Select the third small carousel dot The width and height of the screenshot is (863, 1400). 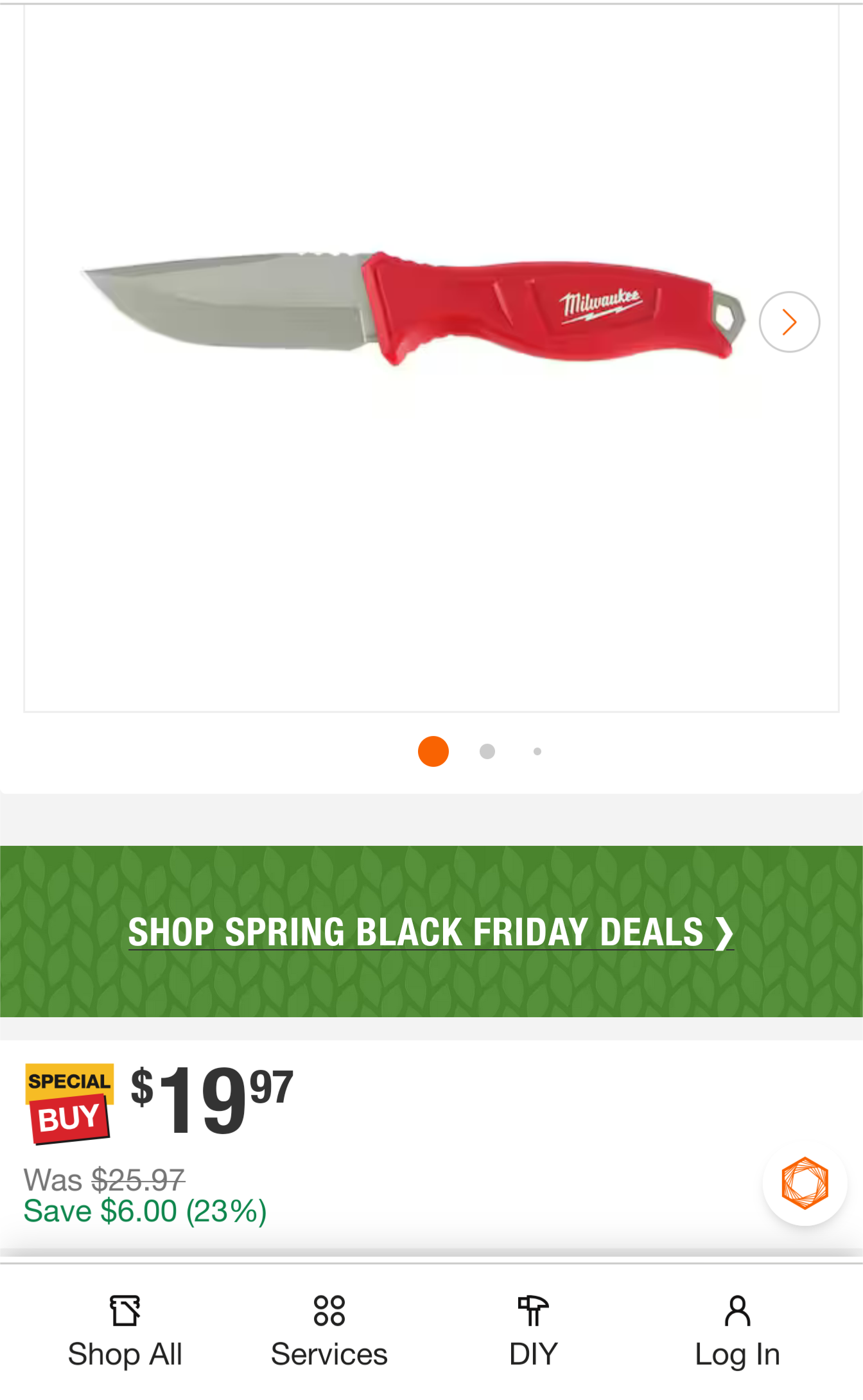click(x=537, y=751)
